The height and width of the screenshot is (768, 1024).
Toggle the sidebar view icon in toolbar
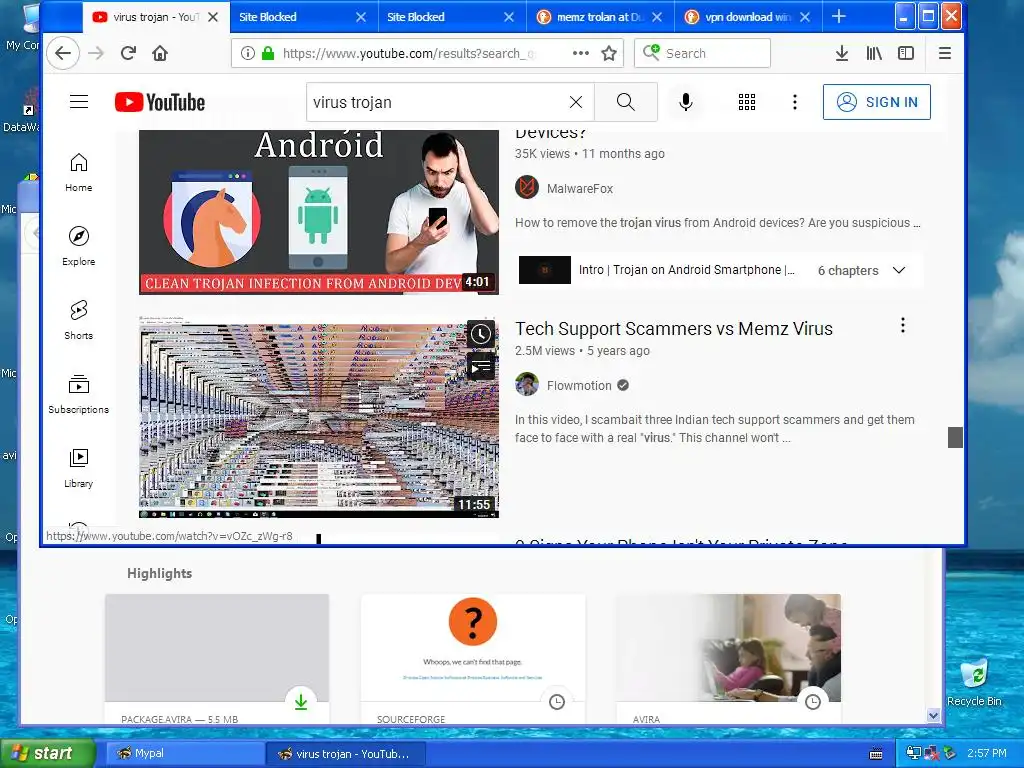click(x=906, y=54)
